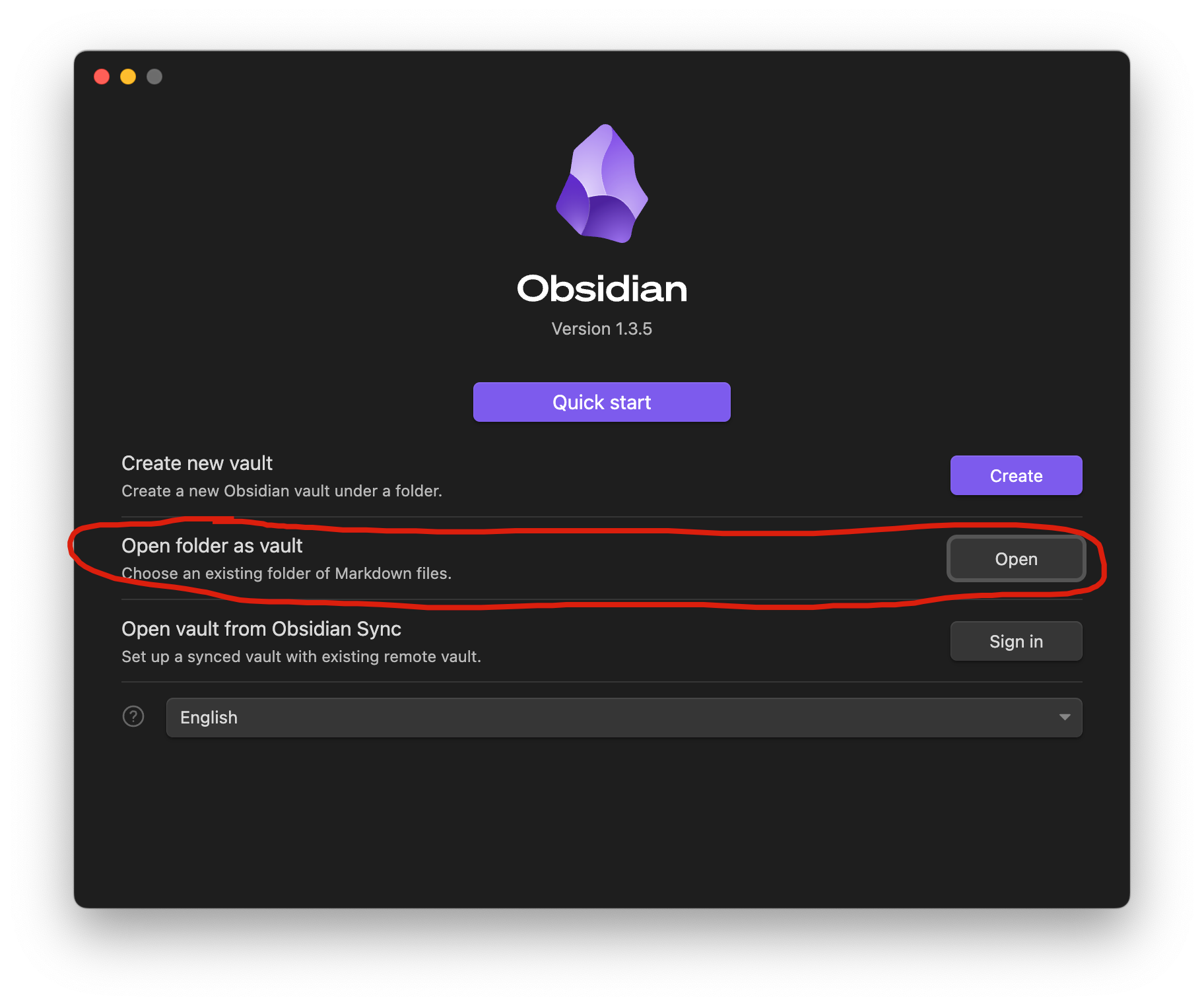Create a new vault with Create button
The image size is (1204, 1006).
pyautogui.click(x=1016, y=475)
